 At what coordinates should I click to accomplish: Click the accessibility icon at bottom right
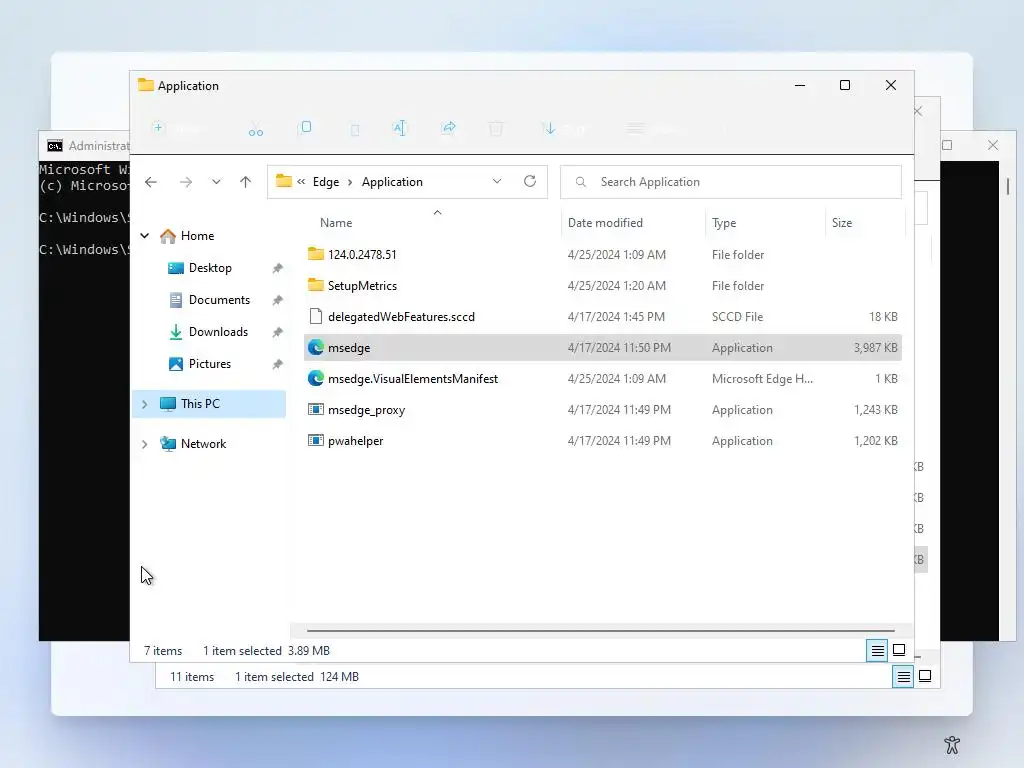[x=952, y=744]
